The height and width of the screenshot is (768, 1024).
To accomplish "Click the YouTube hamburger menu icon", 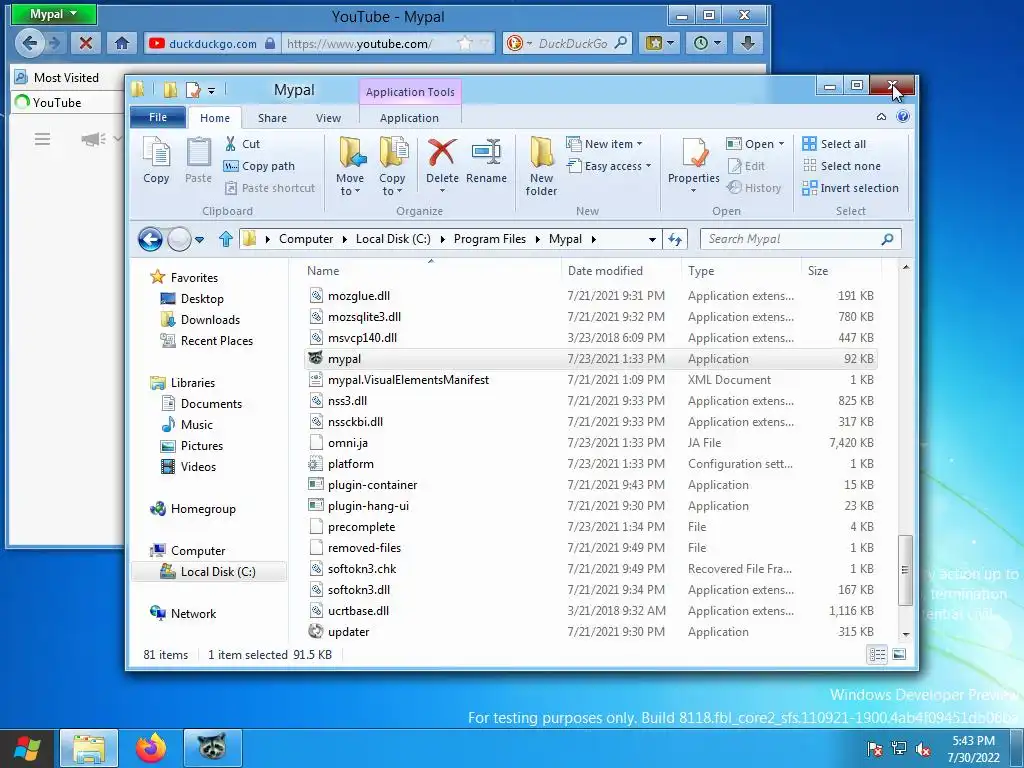I will (42, 139).
